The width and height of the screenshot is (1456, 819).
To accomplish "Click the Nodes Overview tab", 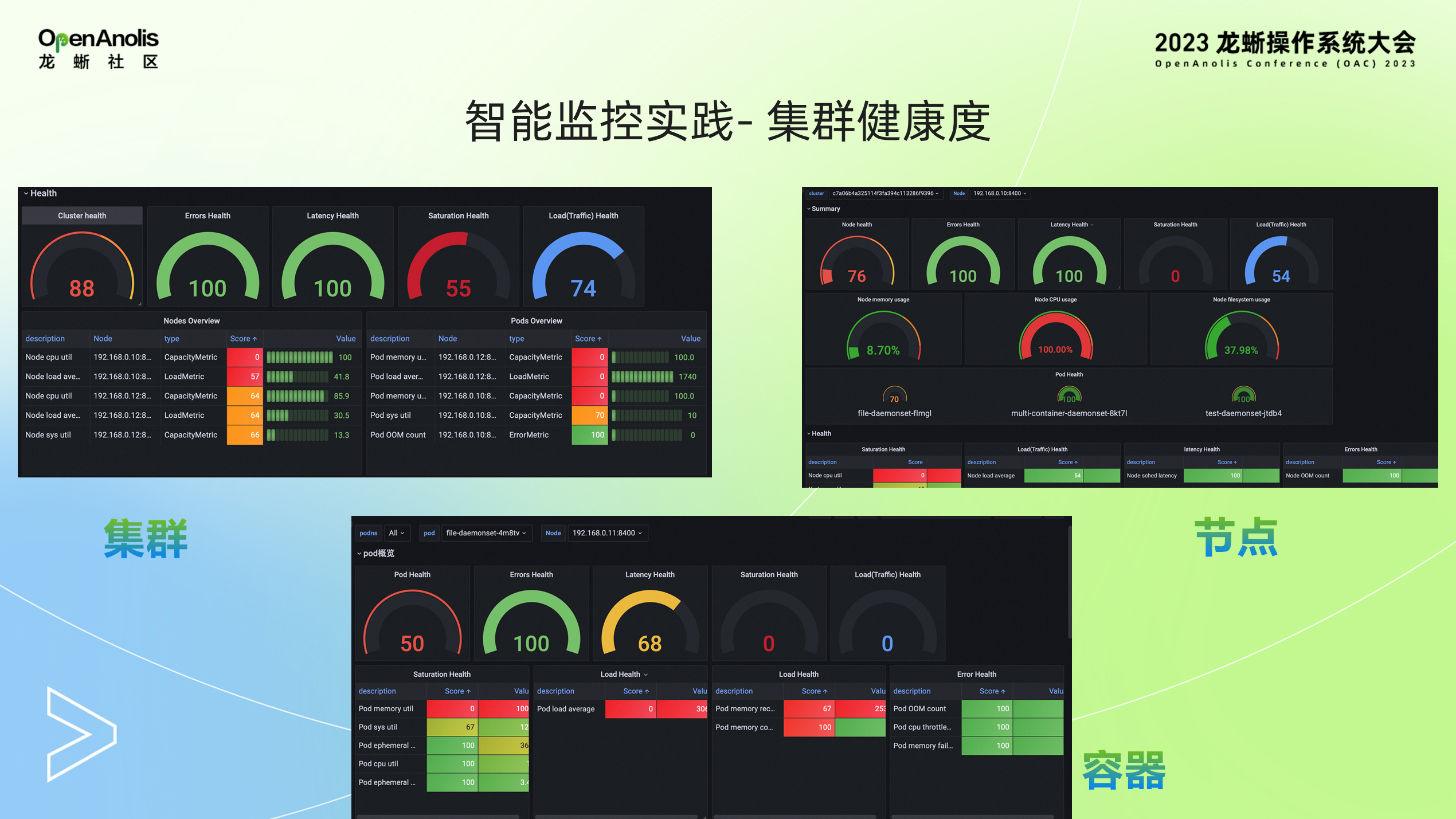I will pyautogui.click(x=191, y=320).
